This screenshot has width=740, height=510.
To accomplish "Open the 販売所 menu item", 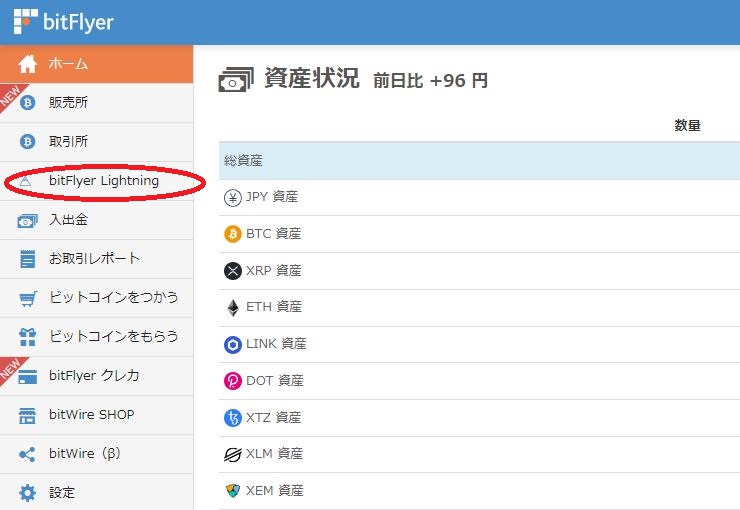I will pyautogui.click(x=96, y=103).
